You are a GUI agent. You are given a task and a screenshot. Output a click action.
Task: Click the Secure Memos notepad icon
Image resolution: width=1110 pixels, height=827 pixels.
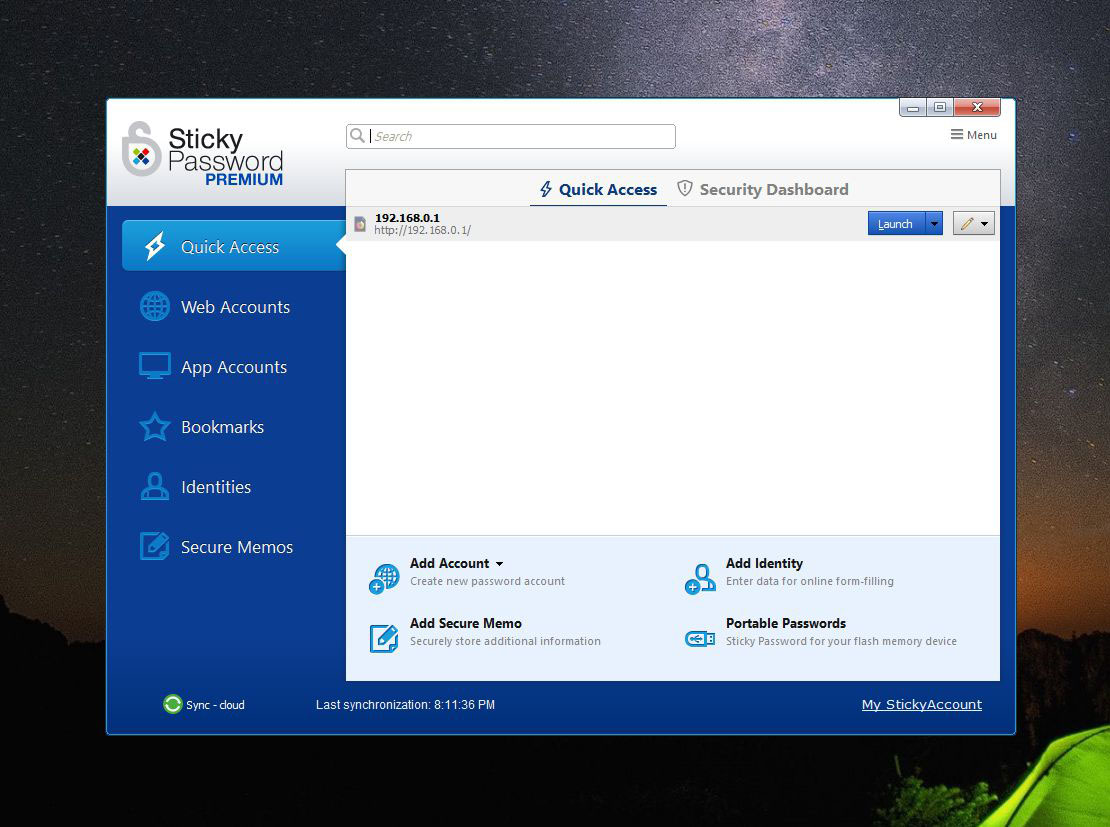[154, 547]
